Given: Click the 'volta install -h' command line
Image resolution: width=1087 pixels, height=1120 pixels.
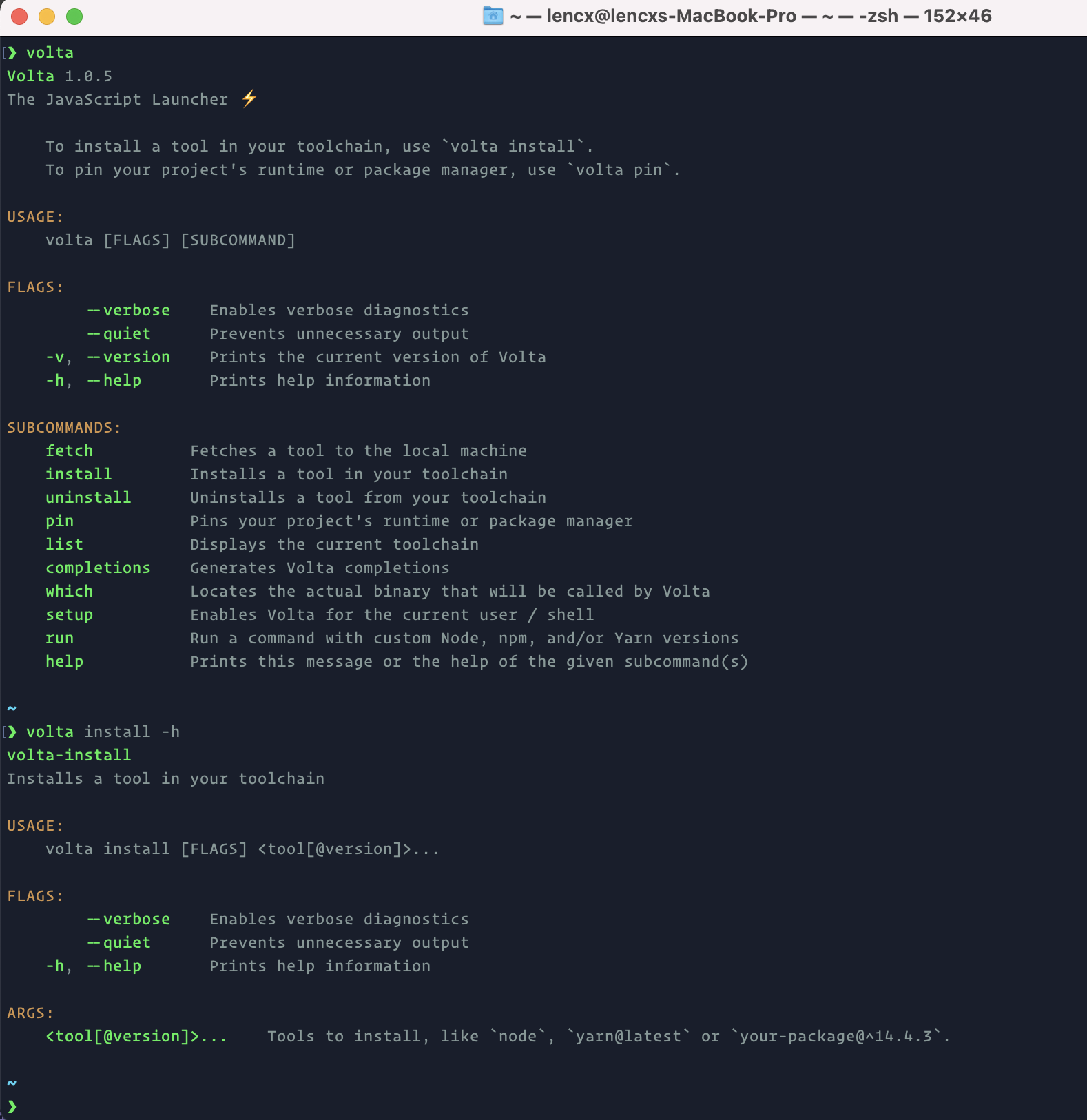Looking at the screenshot, I should click(103, 732).
